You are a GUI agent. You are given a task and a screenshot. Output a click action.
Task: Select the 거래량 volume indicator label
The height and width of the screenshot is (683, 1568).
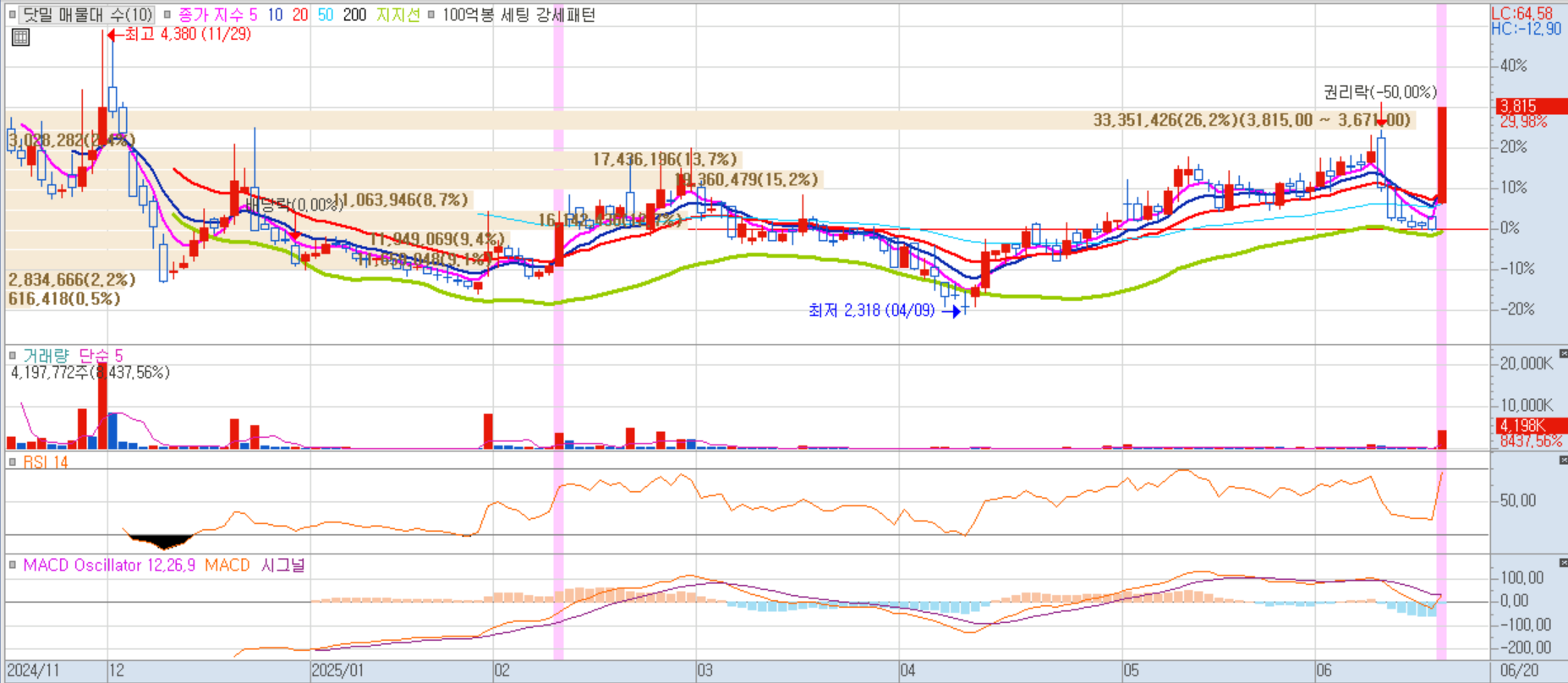[46, 355]
